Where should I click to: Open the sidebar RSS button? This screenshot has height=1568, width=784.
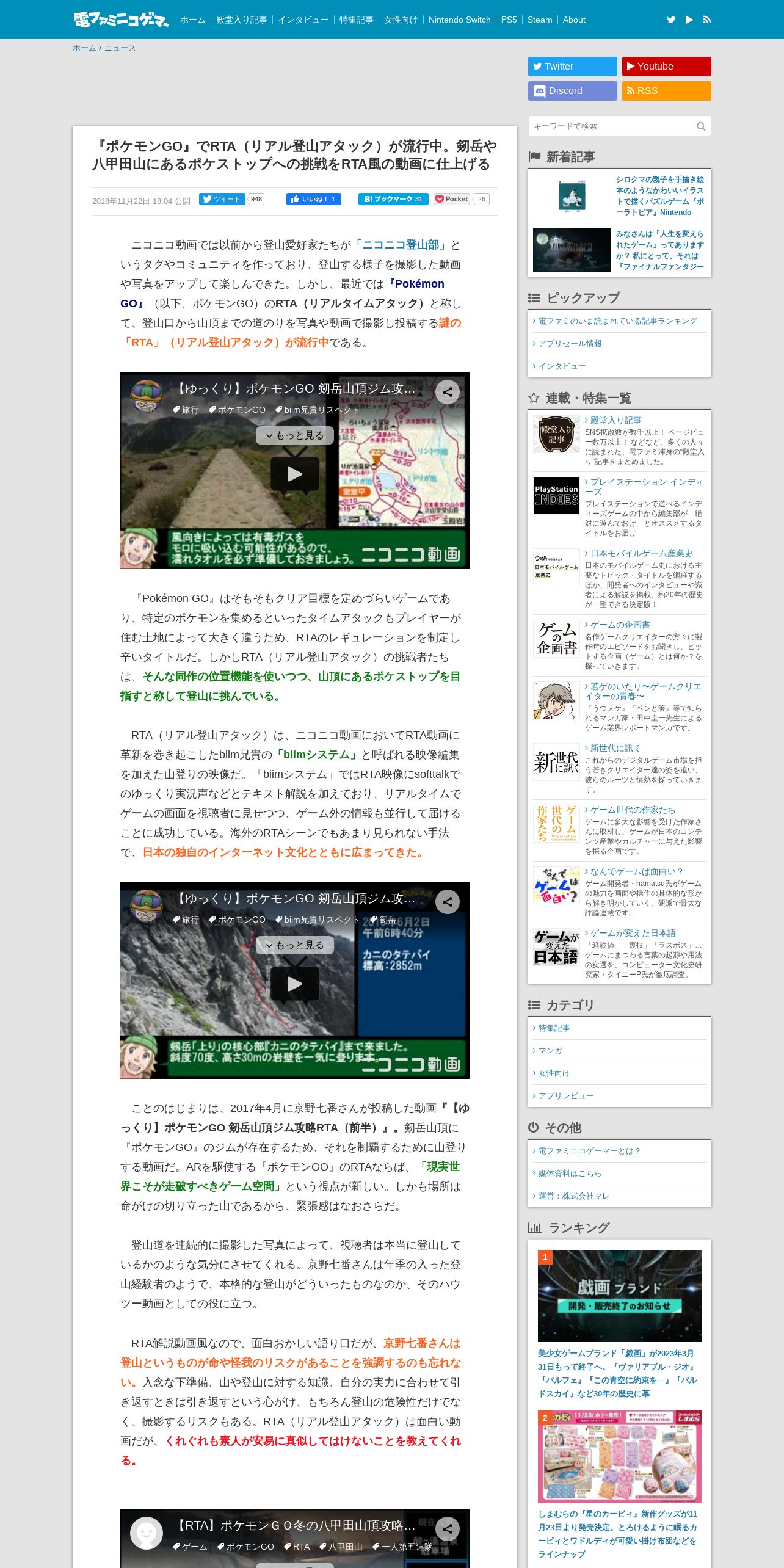tap(667, 91)
